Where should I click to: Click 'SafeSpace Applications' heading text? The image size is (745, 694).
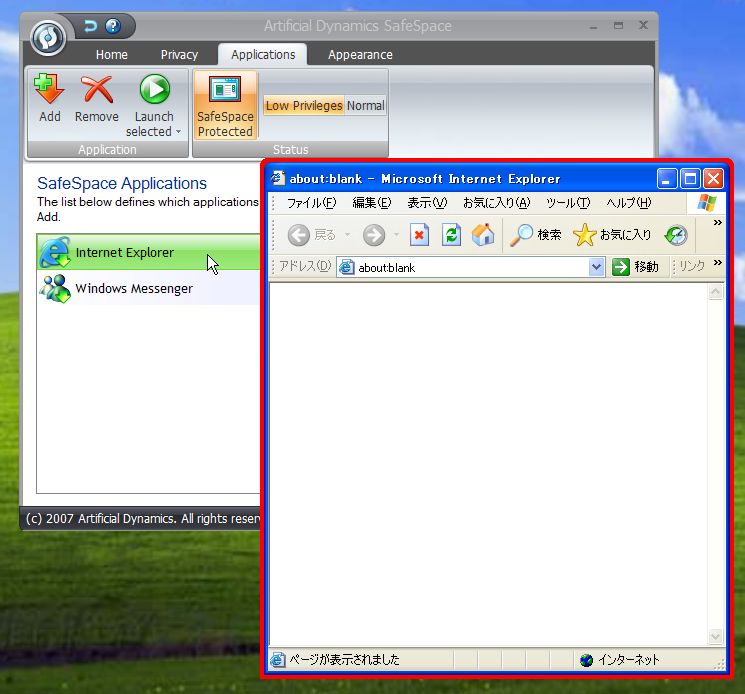coord(122,183)
